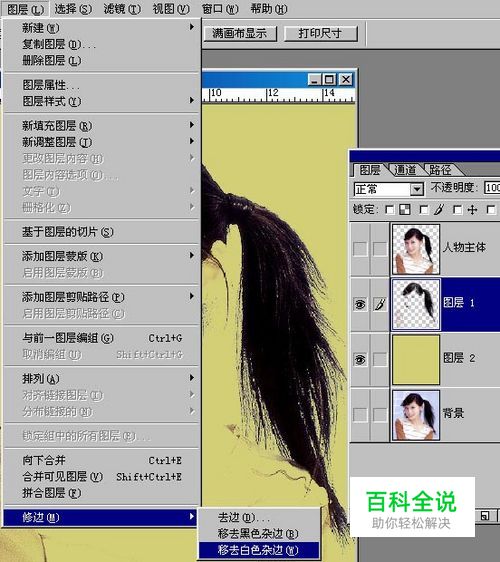Click the checkerboard transparency lock icon
This screenshot has height=562, width=500.
coord(405,210)
